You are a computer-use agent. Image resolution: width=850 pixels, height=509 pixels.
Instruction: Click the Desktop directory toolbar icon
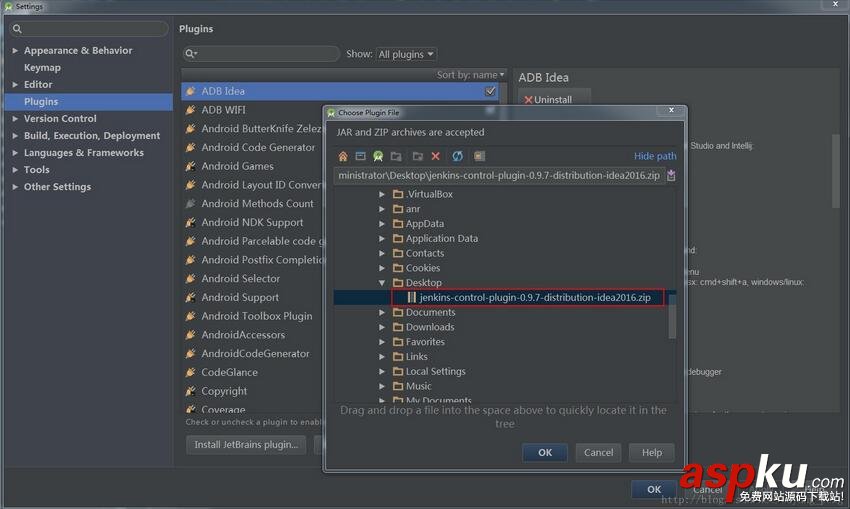tap(360, 156)
